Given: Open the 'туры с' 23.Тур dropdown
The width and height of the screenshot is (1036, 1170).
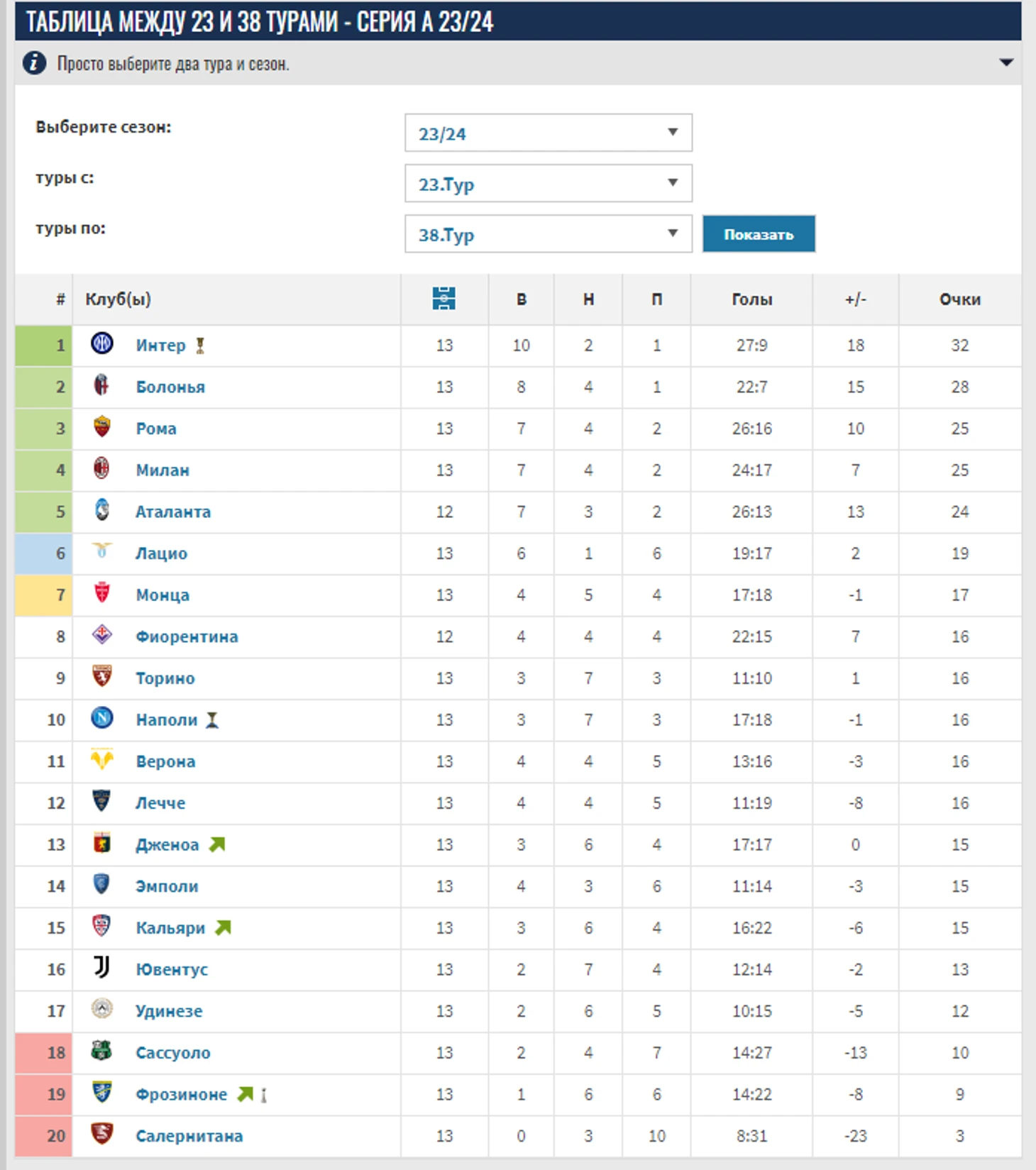Looking at the screenshot, I should 549,183.
